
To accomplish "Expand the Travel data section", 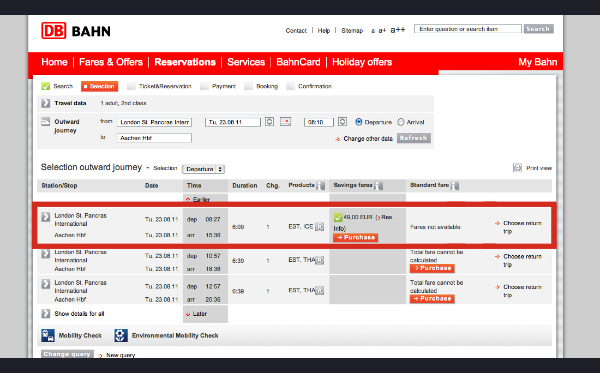I will (x=46, y=103).
